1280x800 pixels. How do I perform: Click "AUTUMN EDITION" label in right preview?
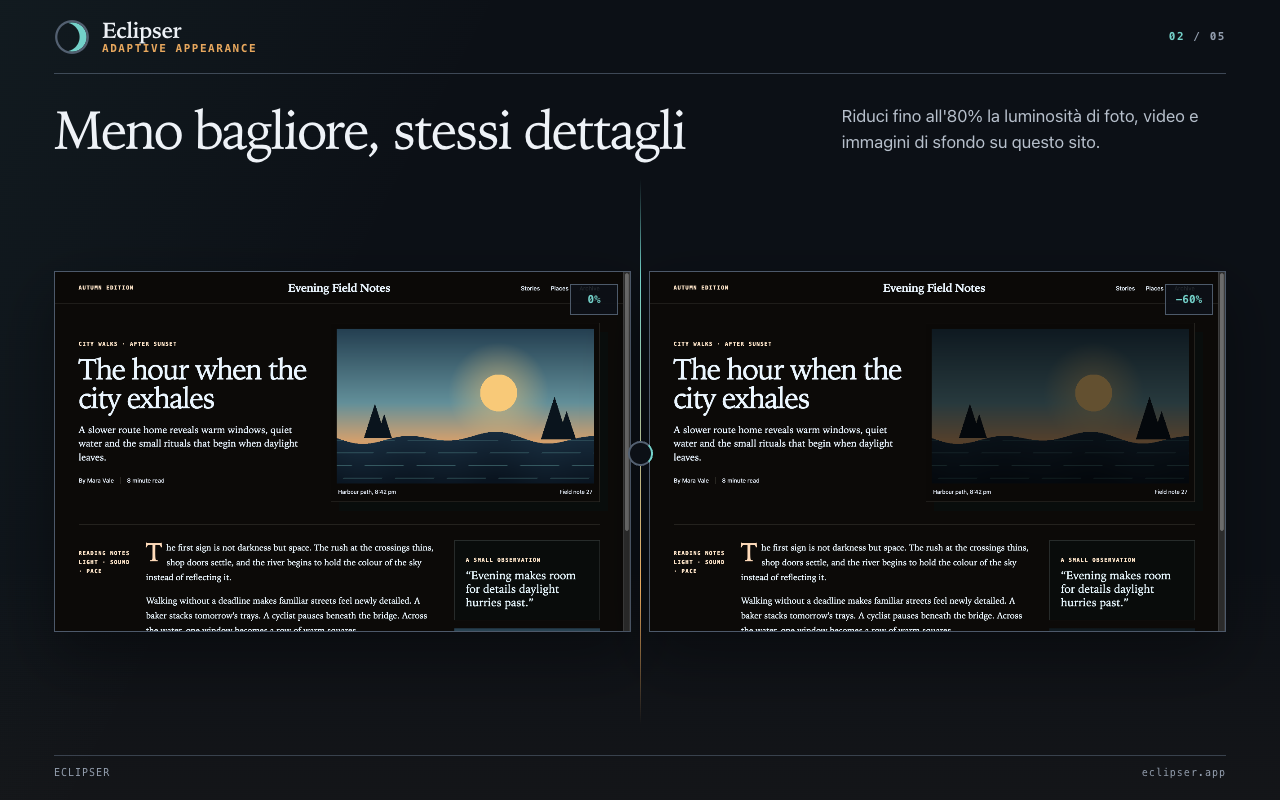pyautogui.click(x=701, y=288)
